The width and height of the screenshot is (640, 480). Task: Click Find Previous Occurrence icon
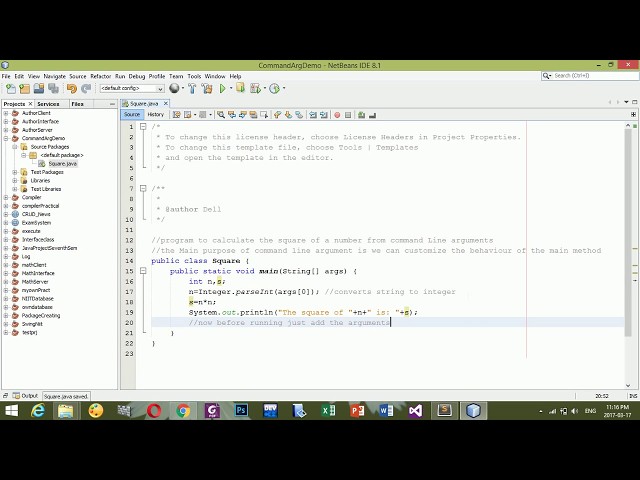[x=232, y=115]
